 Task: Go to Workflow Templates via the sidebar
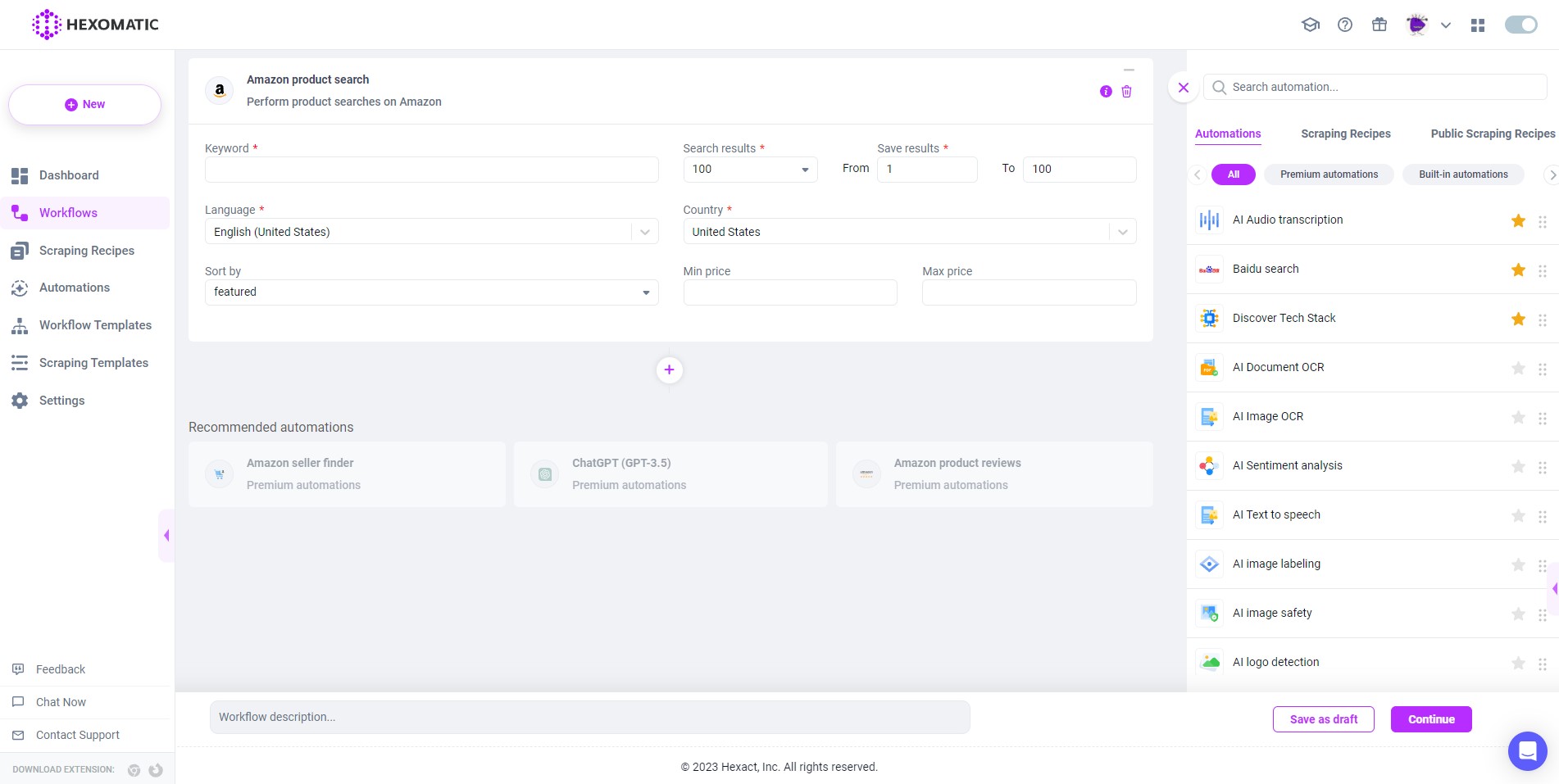95,325
